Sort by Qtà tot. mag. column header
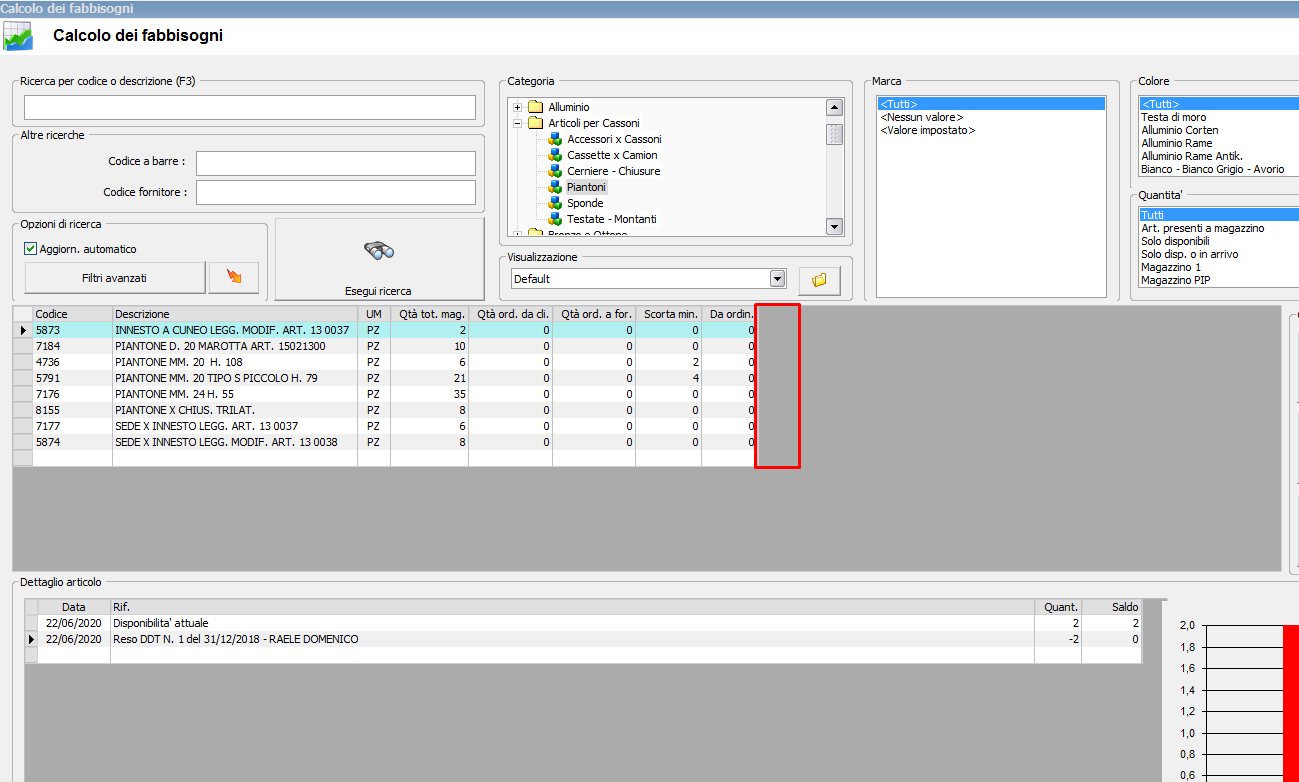1299x782 pixels. click(x=429, y=314)
